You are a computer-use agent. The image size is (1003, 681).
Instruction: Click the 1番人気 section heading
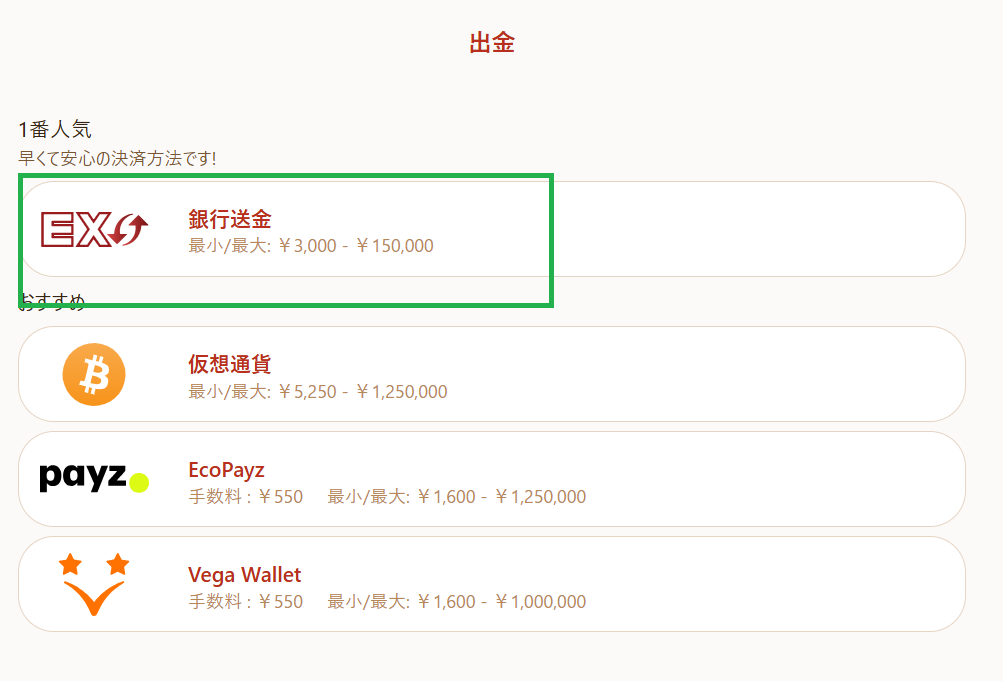click(x=55, y=130)
